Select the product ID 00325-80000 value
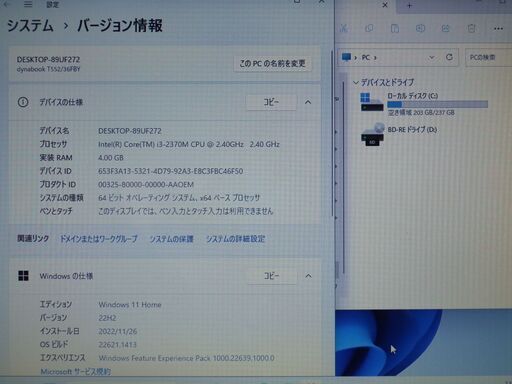512x384 pixels. pyautogui.click(x=146, y=184)
